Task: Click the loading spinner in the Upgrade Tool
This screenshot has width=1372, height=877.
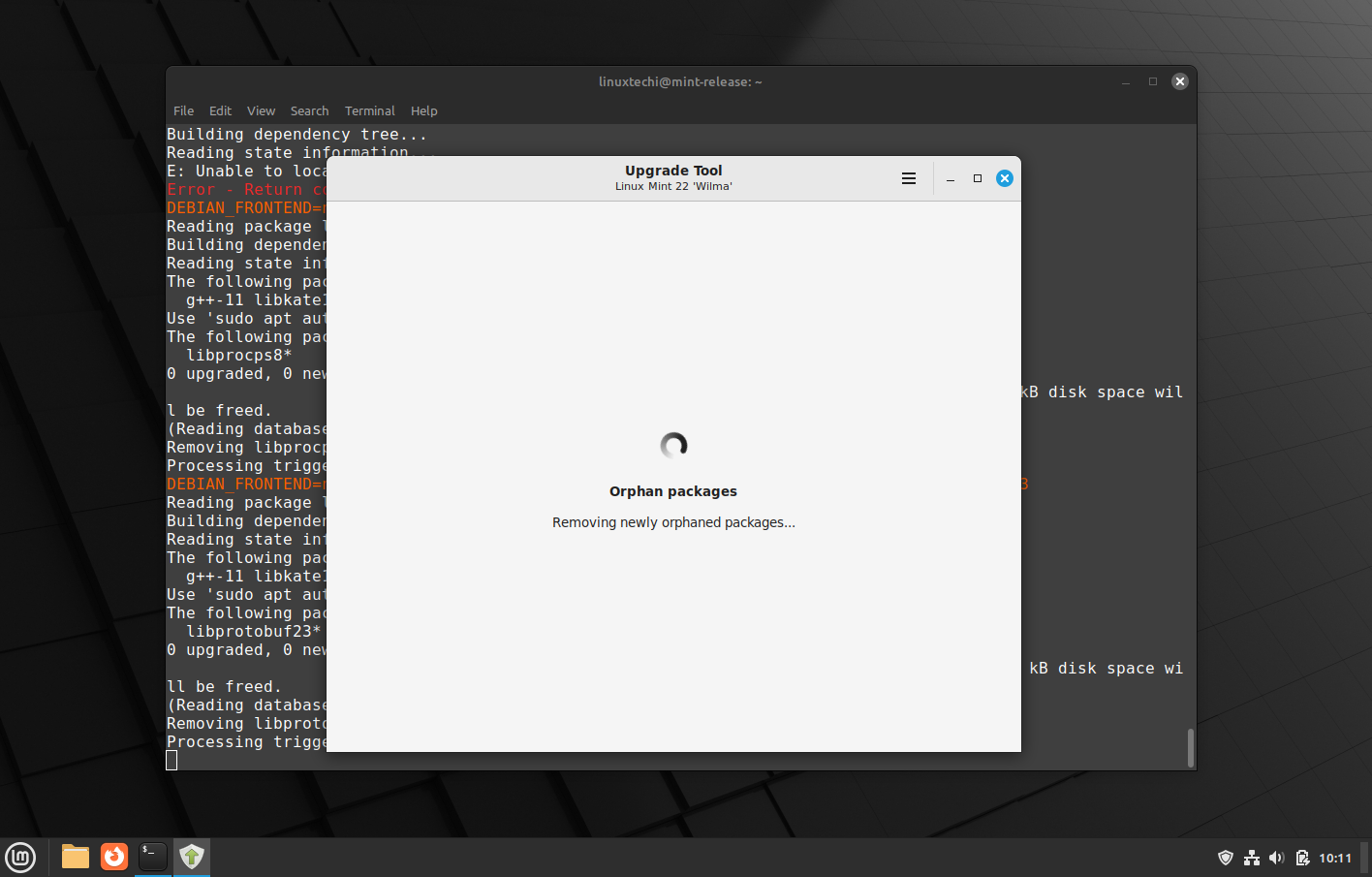Action: (x=673, y=446)
